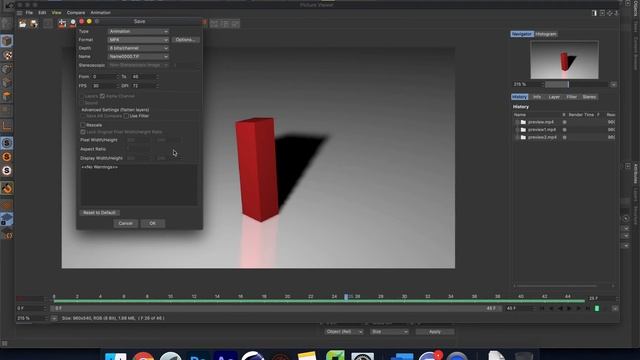Open Photoshop from the Dock
The image size is (640, 360).
coord(198,356)
